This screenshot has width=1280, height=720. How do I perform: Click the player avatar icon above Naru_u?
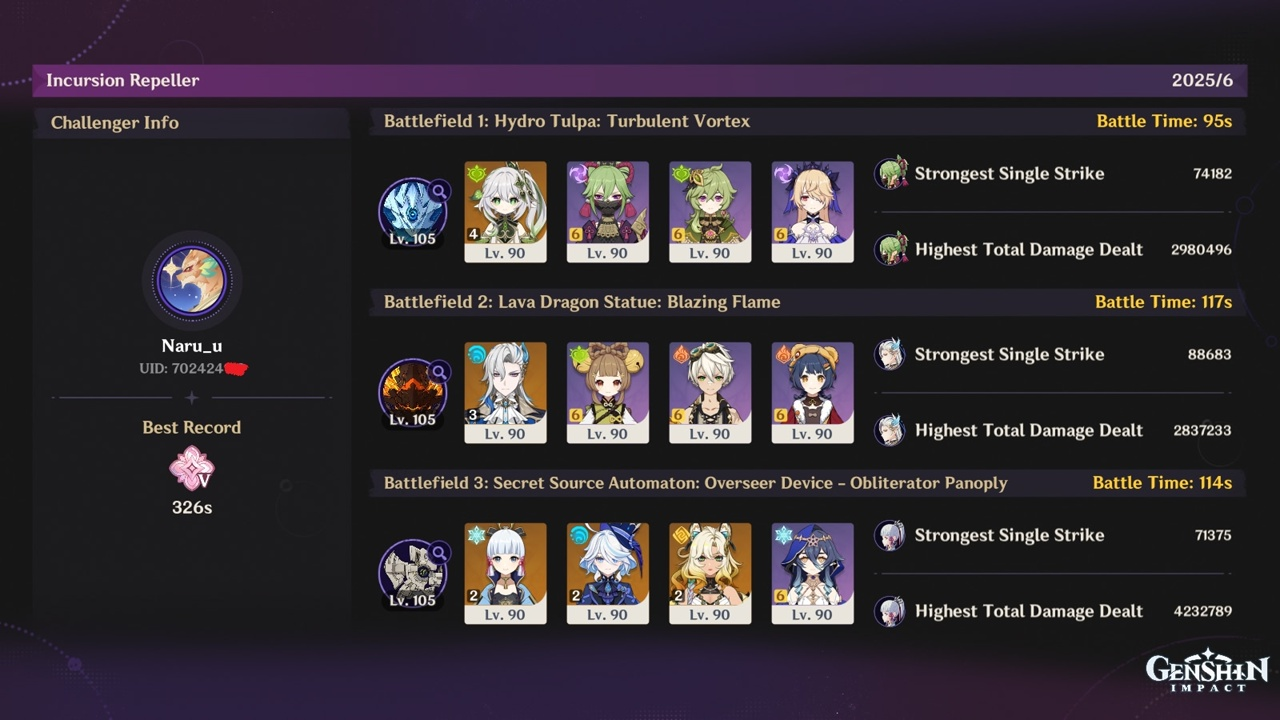(192, 280)
